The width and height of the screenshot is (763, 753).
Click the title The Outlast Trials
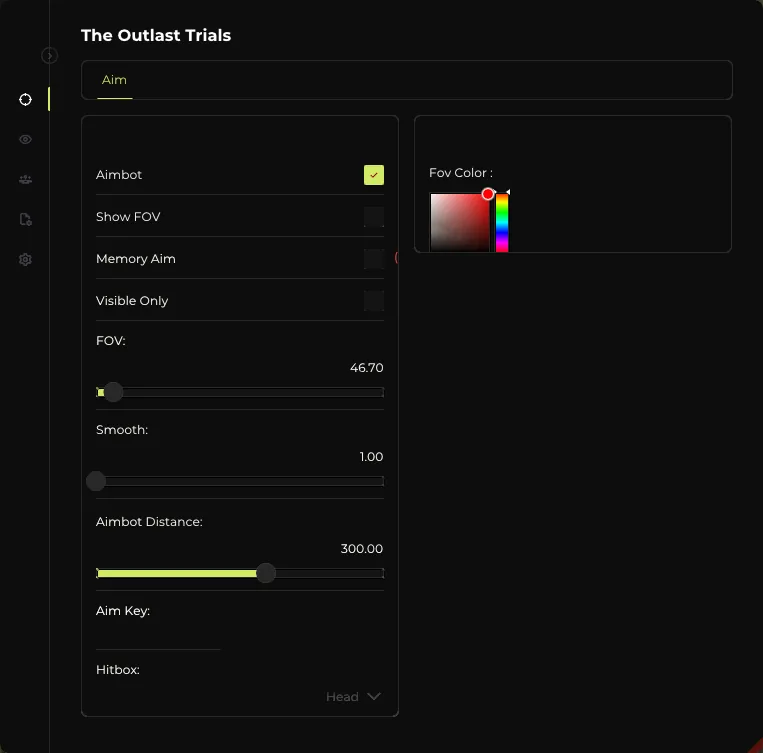click(x=156, y=36)
